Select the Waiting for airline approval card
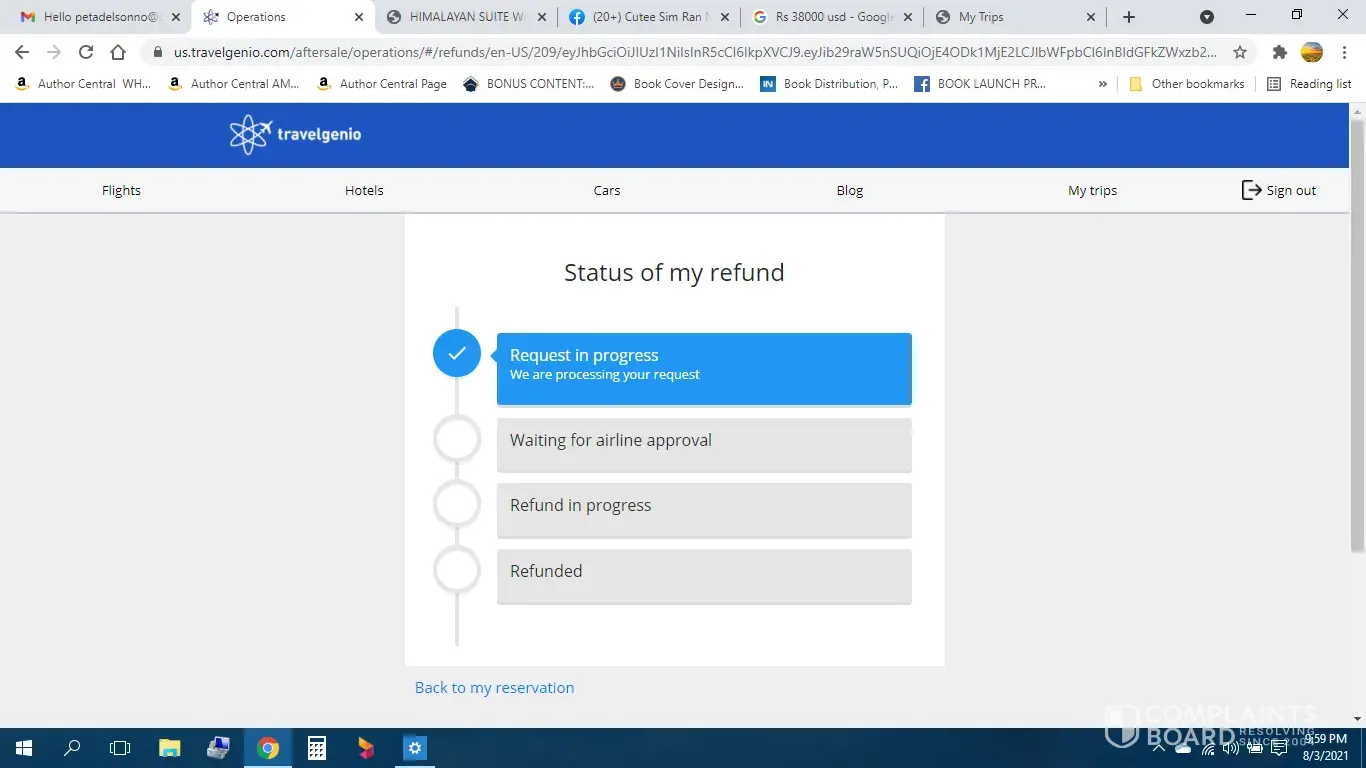 pos(704,444)
